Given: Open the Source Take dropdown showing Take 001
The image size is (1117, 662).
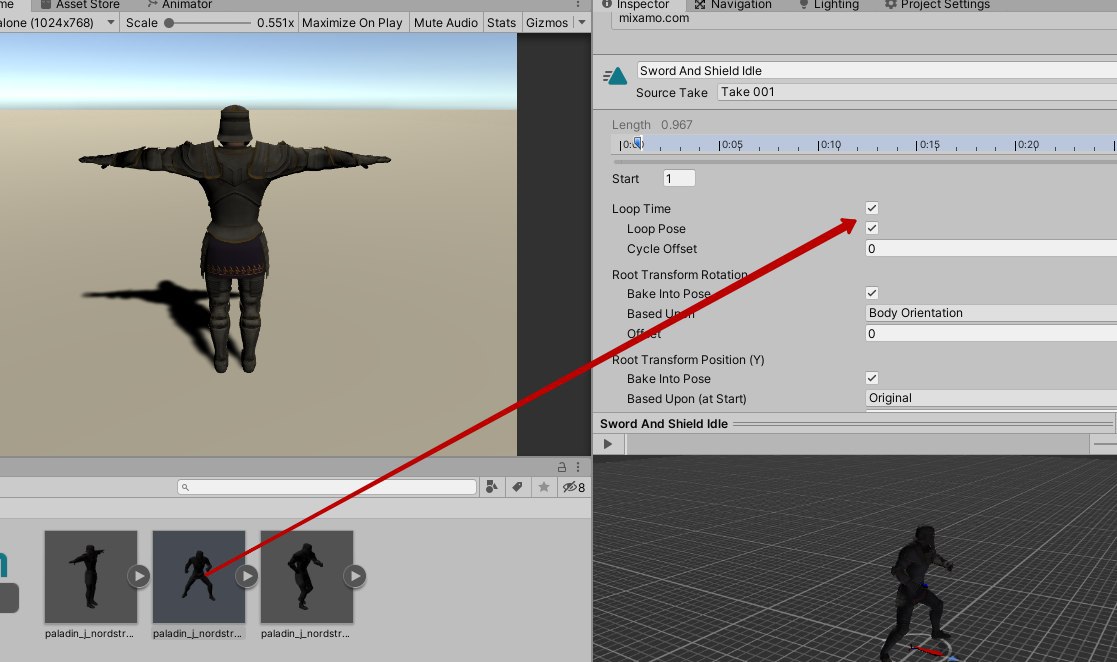Looking at the screenshot, I should [x=917, y=92].
